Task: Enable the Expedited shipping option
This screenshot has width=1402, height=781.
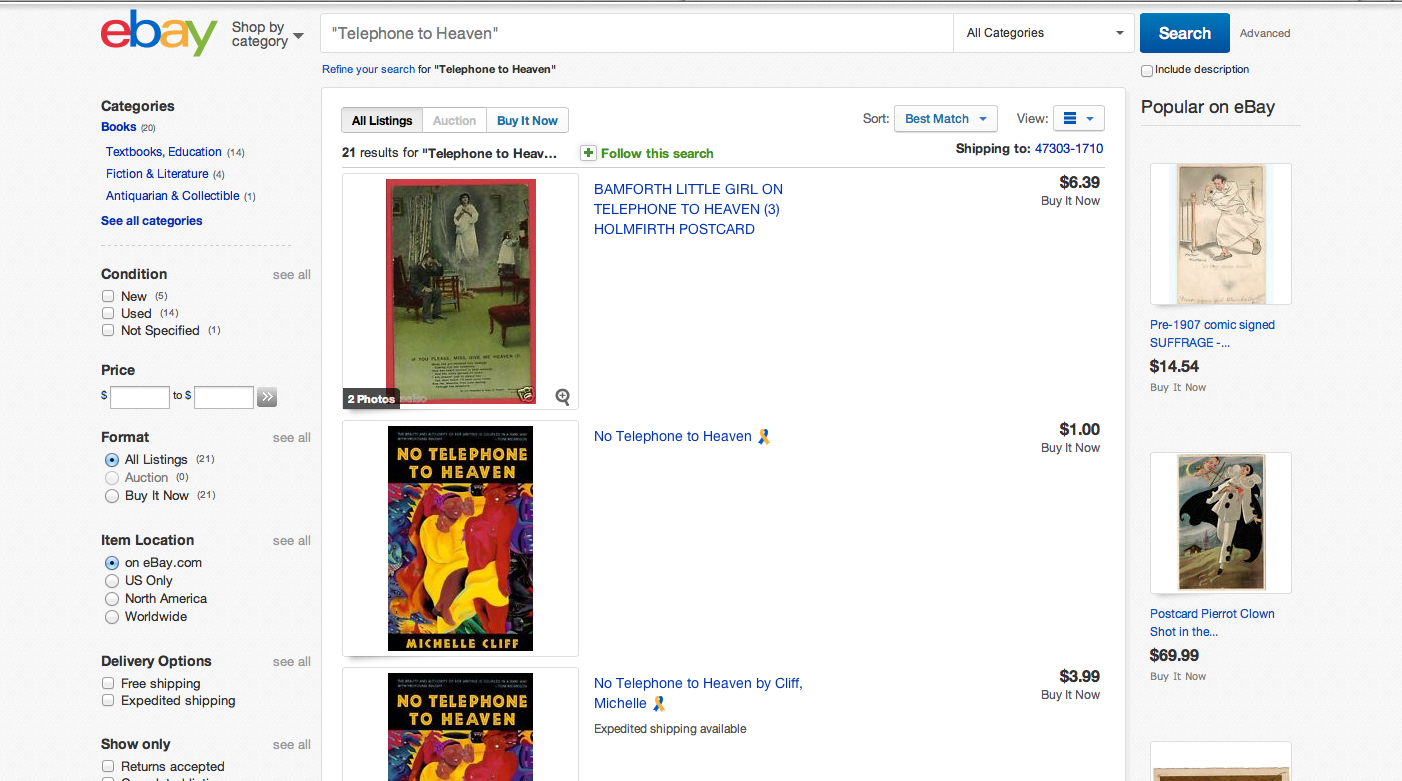Action: tap(108, 700)
